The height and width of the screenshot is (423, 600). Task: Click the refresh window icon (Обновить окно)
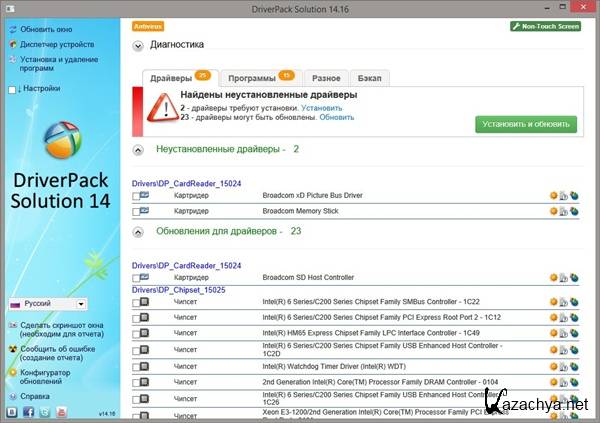12,29
